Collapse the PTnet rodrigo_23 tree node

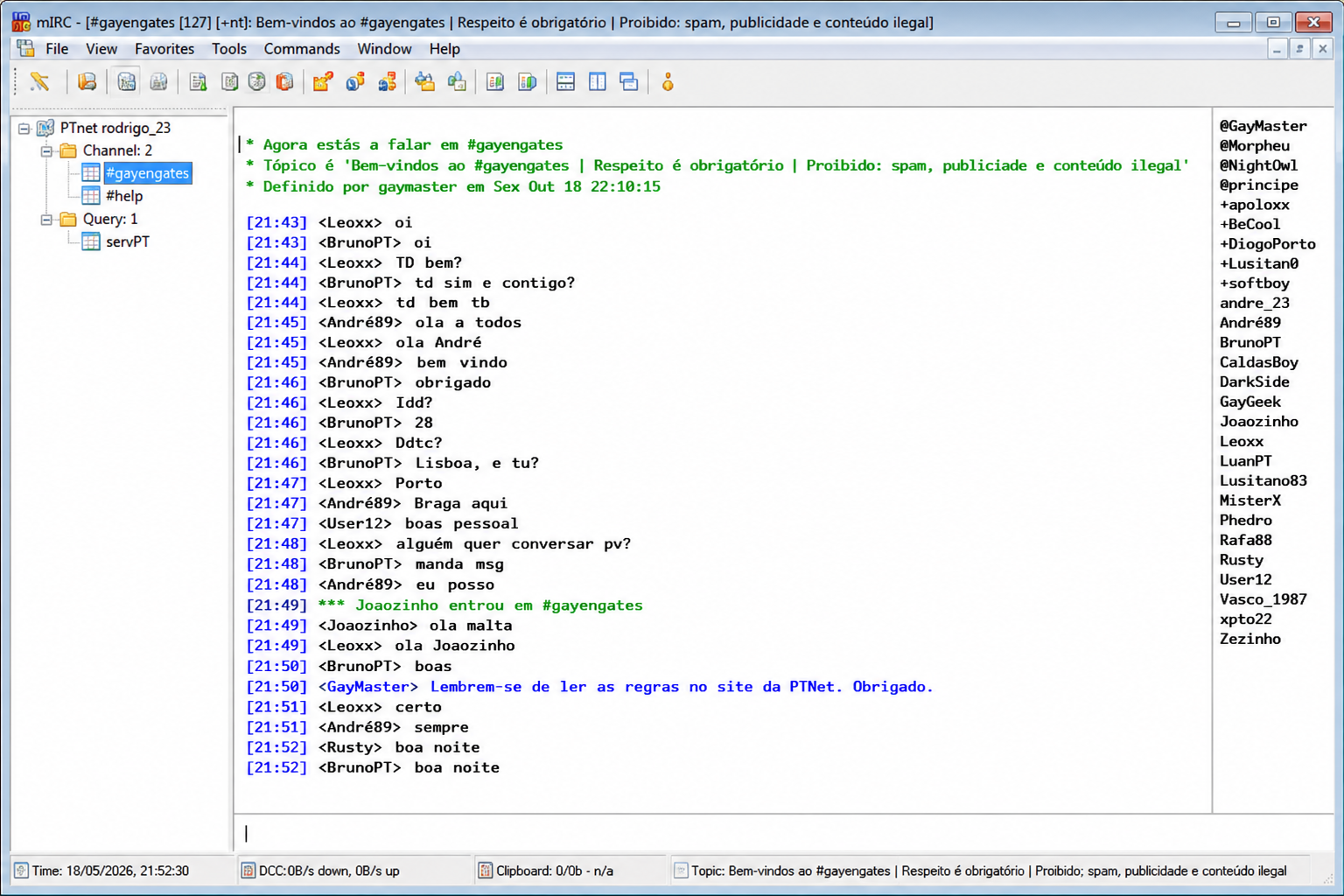pos(24,129)
